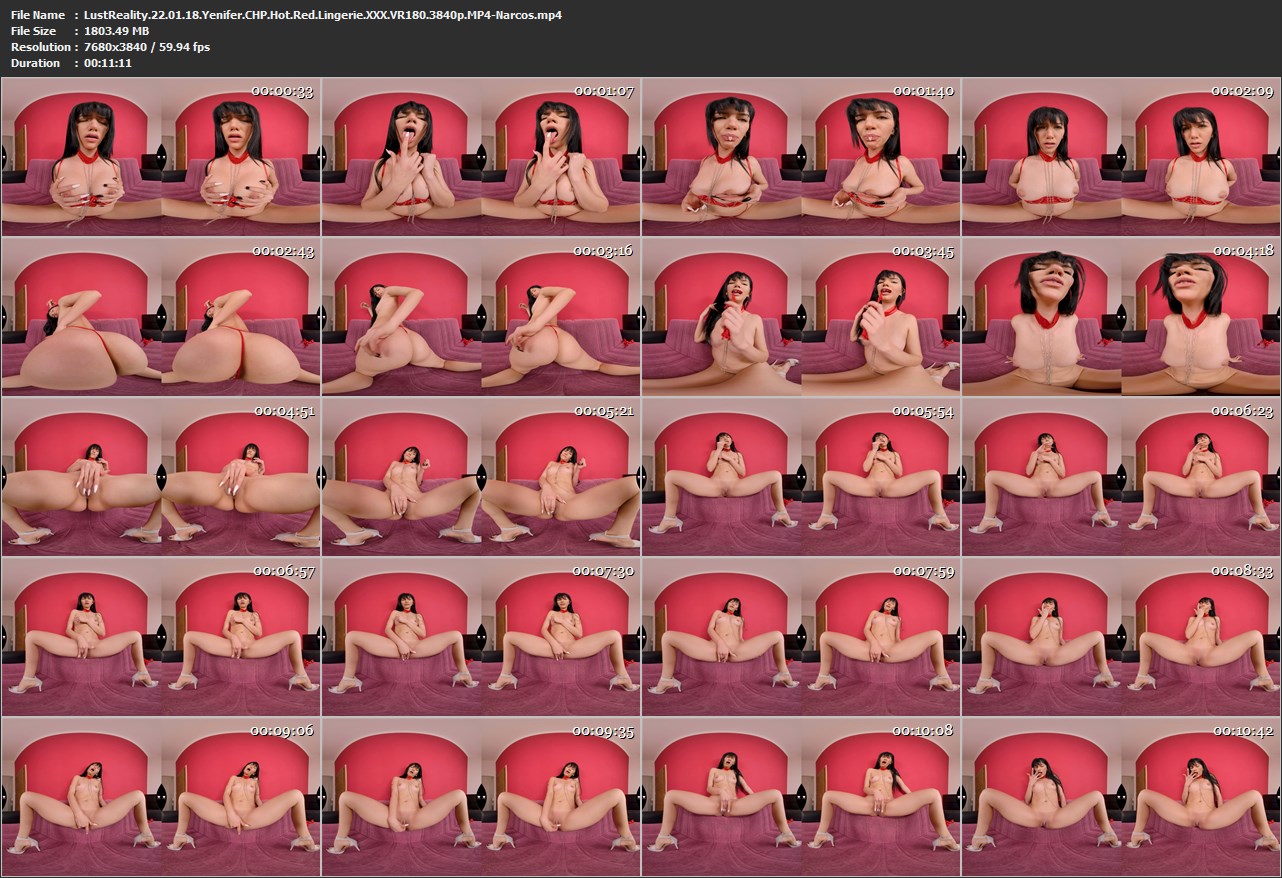The width and height of the screenshot is (1282, 878).
Task: View the frame captured at 00:09:06
Action: pos(161,797)
